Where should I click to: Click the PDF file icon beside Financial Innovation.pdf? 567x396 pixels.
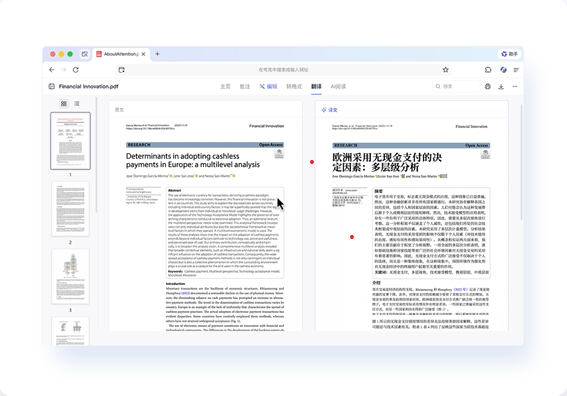pos(52,86)
